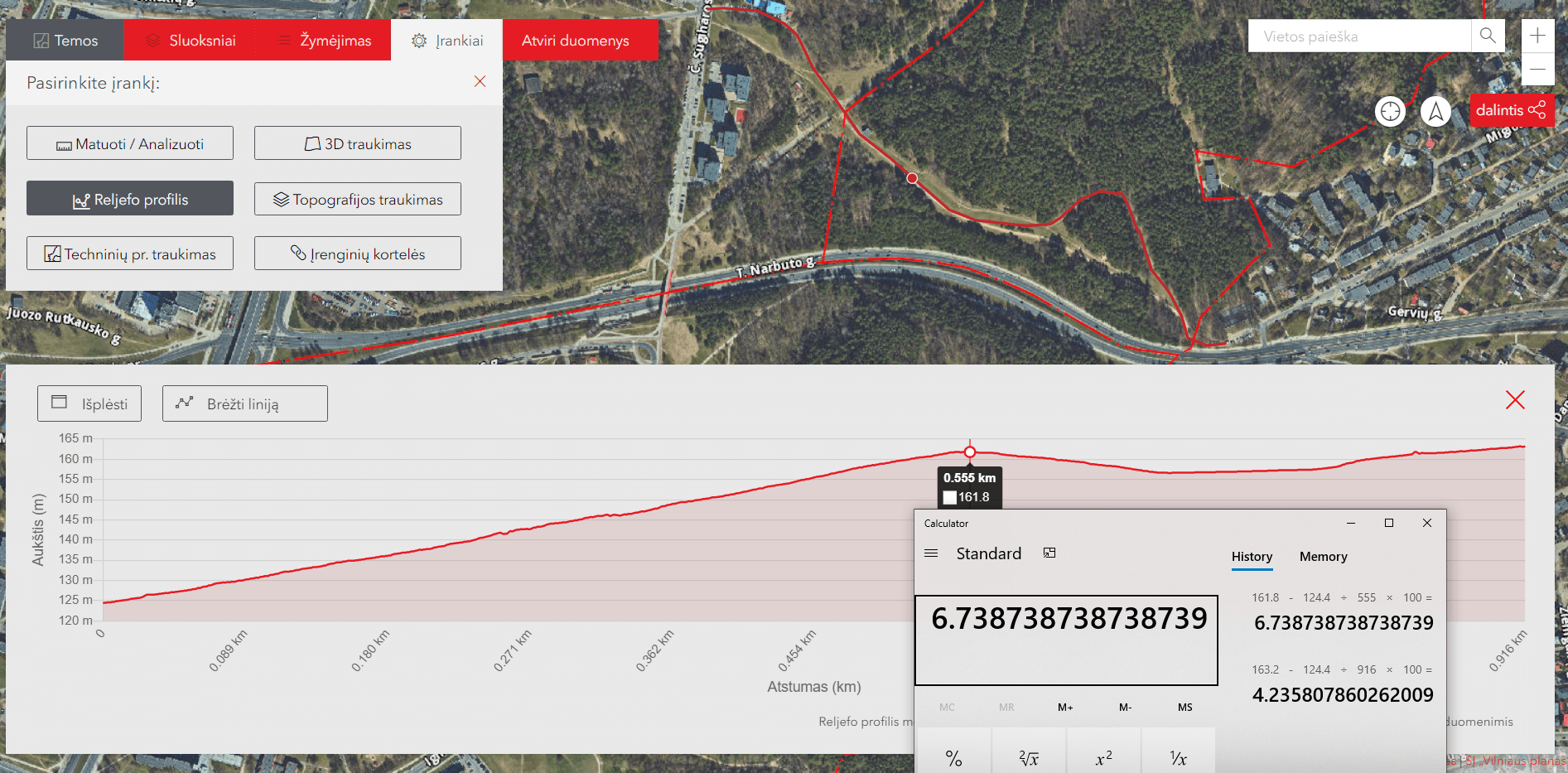Expand the profile with Išplėsti button
This screenshot has width=1568, height=773.
tap(89, 403)
